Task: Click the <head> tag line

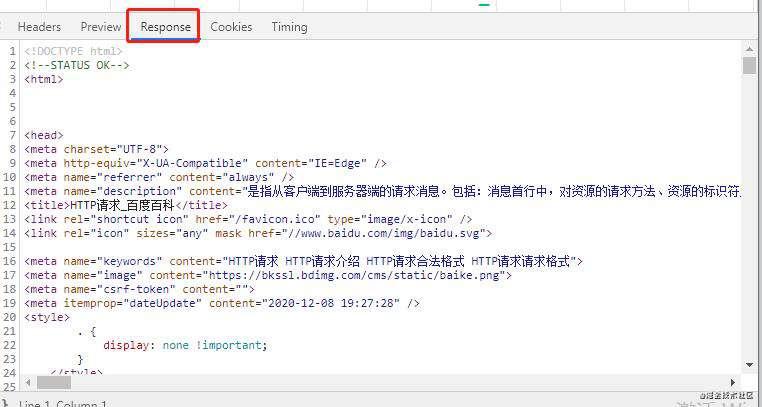Action: click(x=44, y=135)
